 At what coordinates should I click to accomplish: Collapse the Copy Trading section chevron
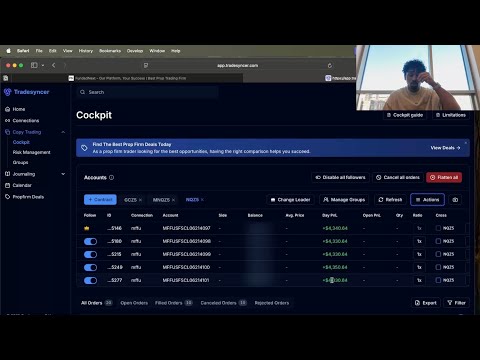[x=63, y=132]
